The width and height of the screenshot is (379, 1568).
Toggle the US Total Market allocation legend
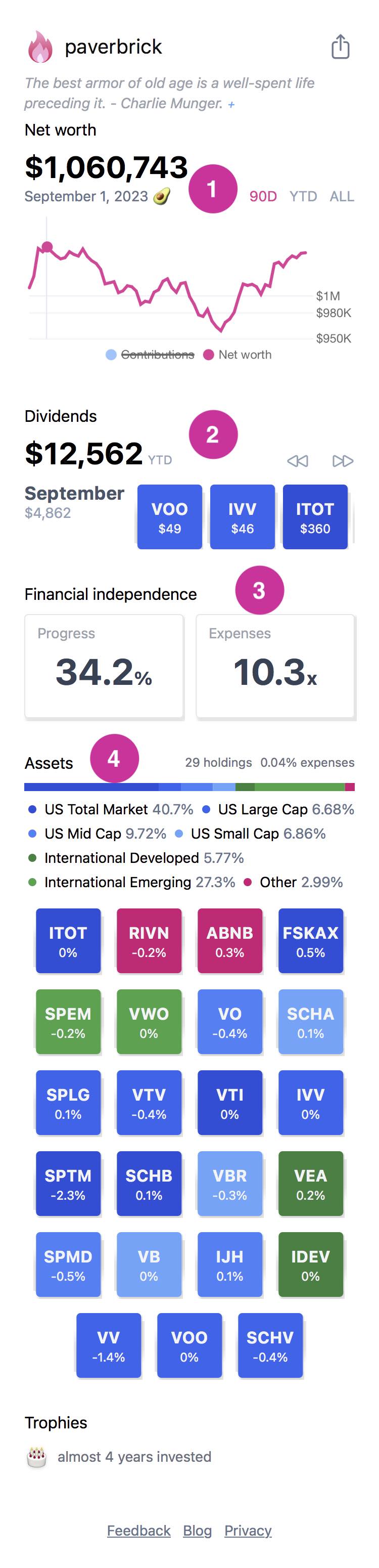[96, 809]
